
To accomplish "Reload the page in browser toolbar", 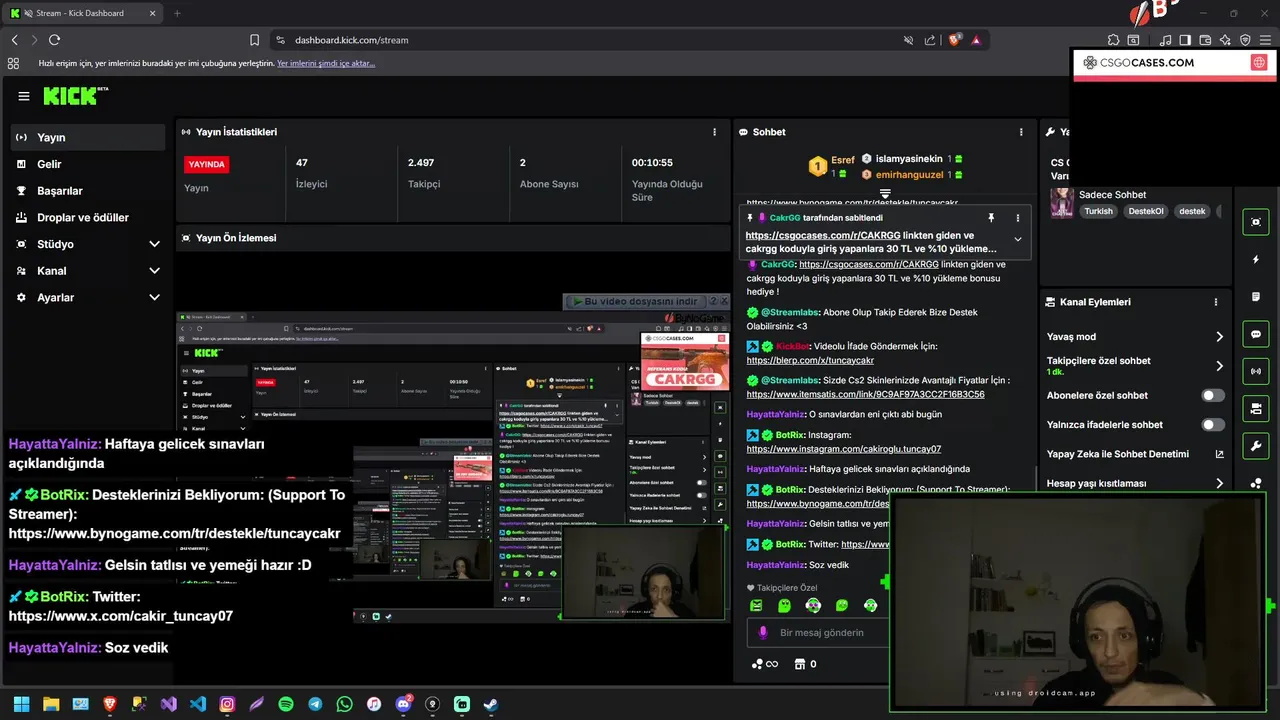I will point(54,40).
